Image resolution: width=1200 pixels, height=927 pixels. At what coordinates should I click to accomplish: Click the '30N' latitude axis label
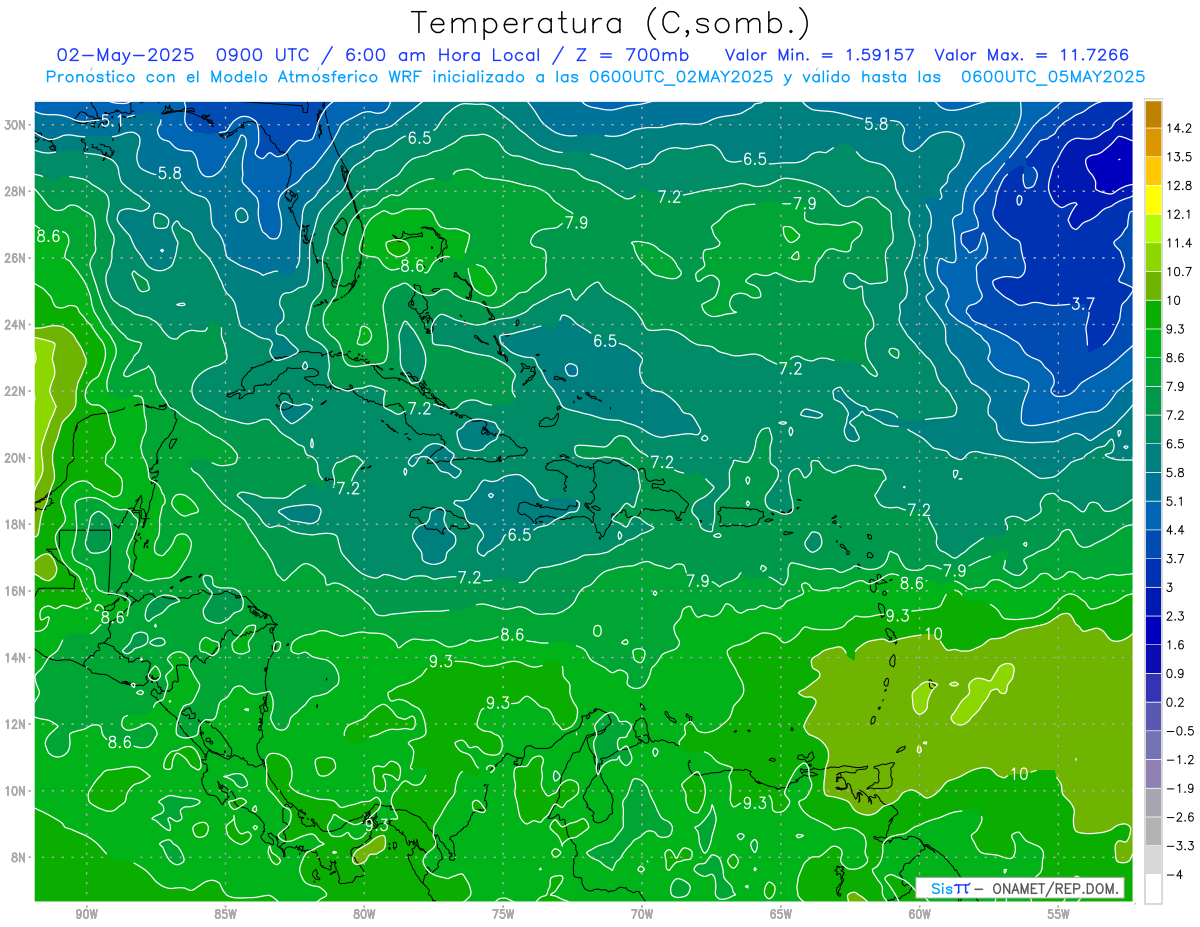(x=15, y=124)
